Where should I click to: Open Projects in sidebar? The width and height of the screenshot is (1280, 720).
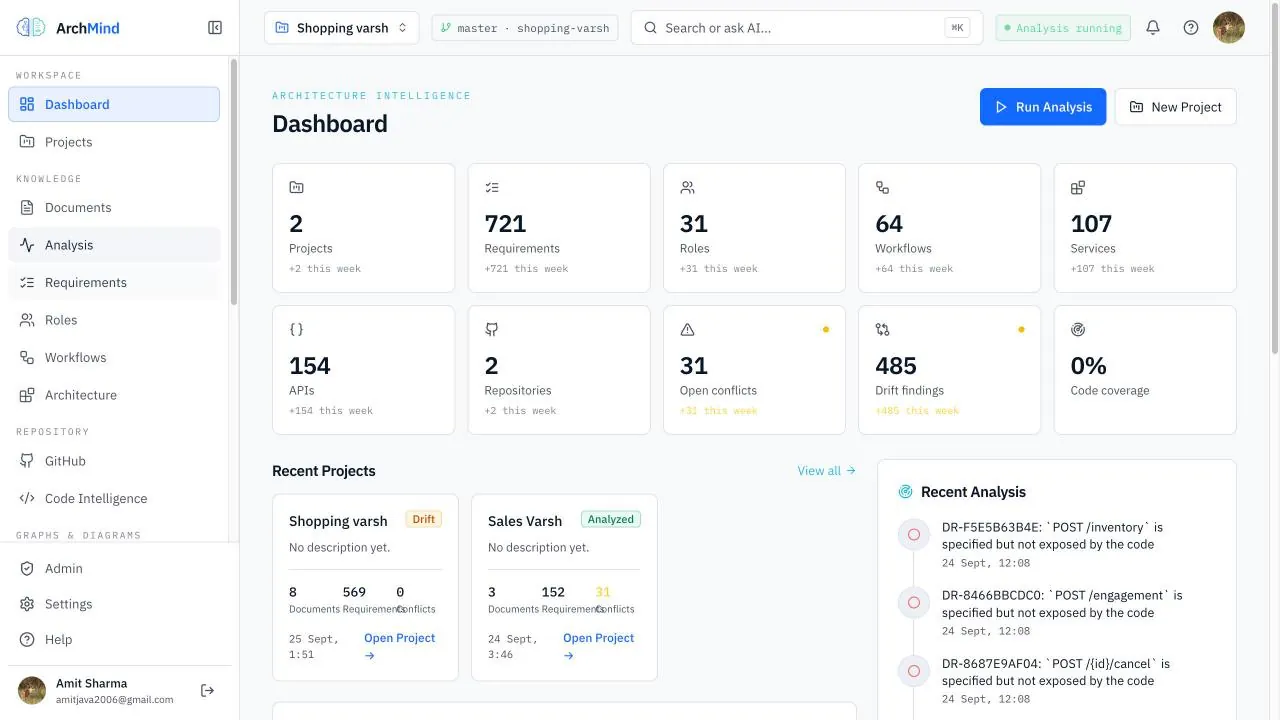click(x=114, y=142)
